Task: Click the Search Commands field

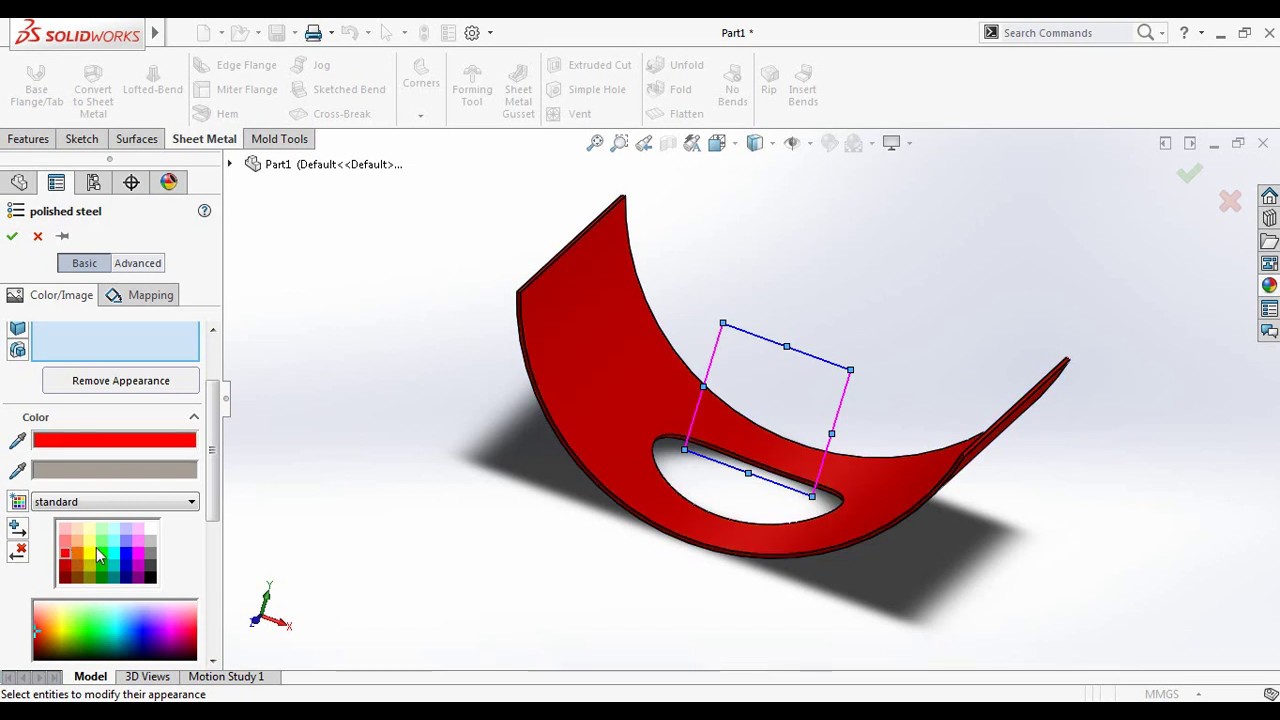Action: coord(1067,33)
